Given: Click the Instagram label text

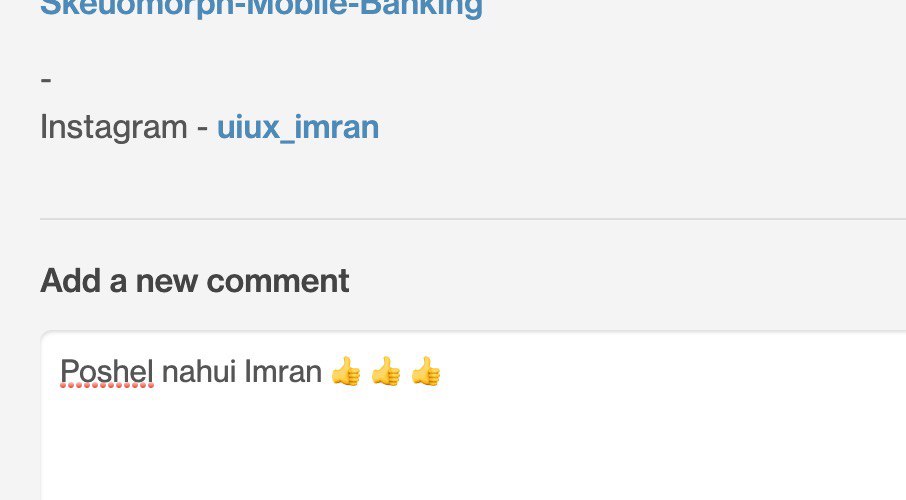Looking at the screenshot, I should (x=114, y=127).
